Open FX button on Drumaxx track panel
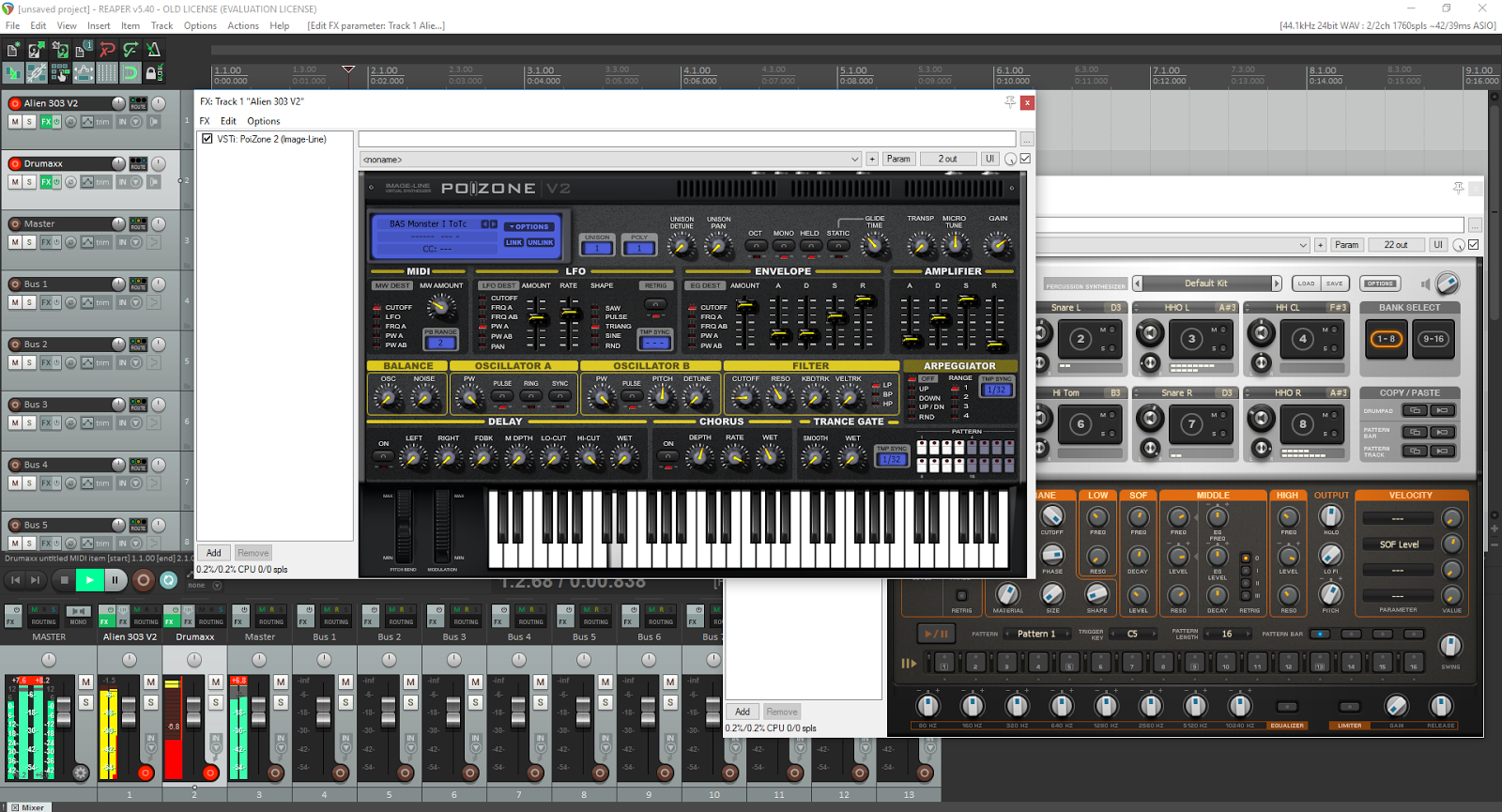The width and height of the screenshot is (1502, 812). point(46,182)
